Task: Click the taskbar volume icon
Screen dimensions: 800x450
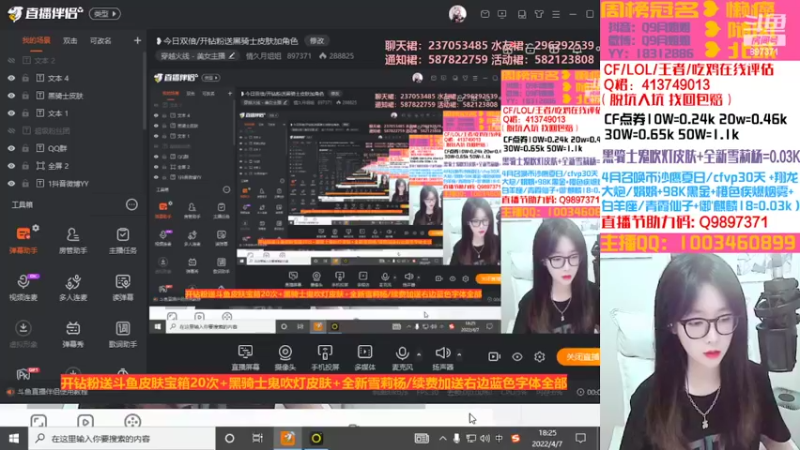Action: 485,438
